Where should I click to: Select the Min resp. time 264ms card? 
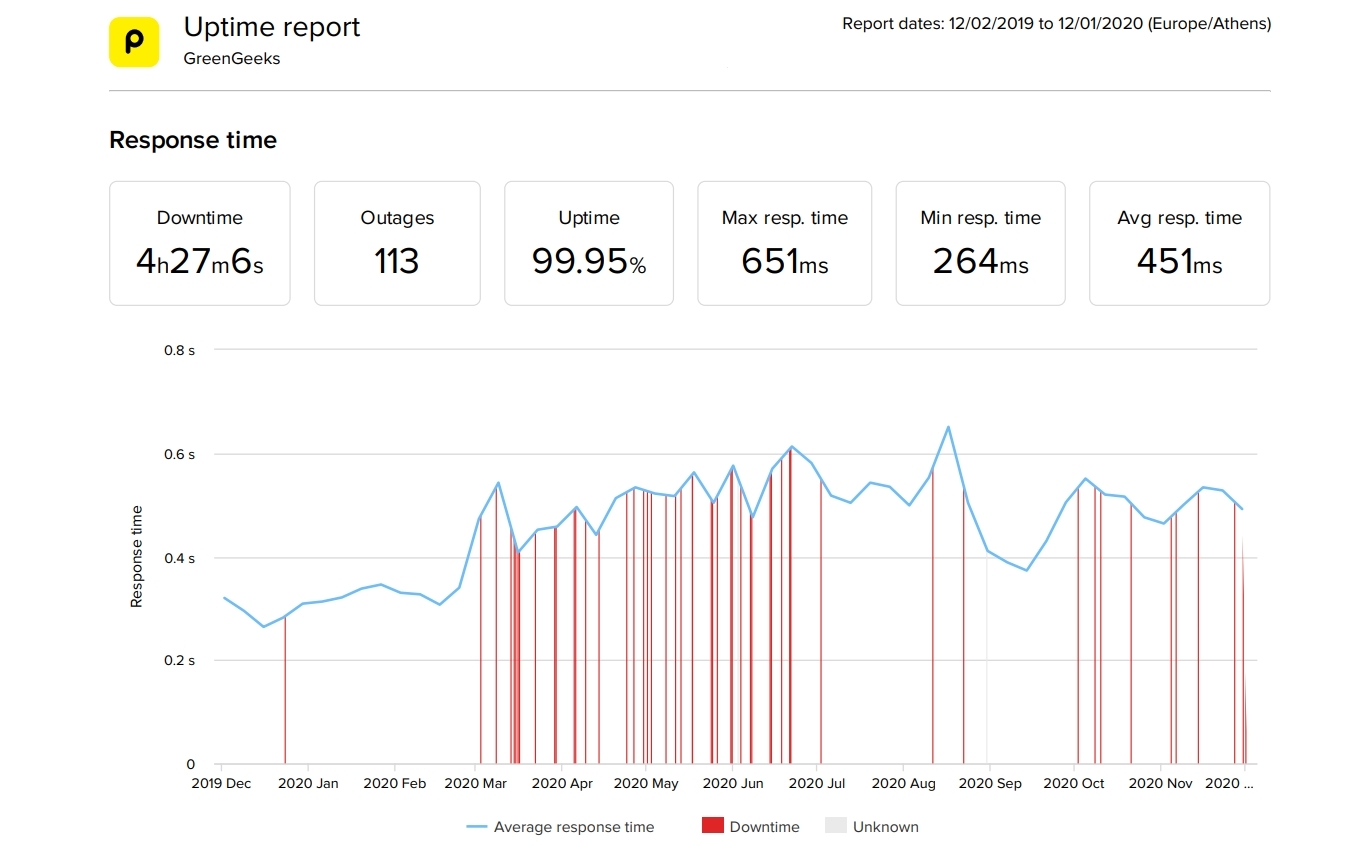tap(981, 243)
